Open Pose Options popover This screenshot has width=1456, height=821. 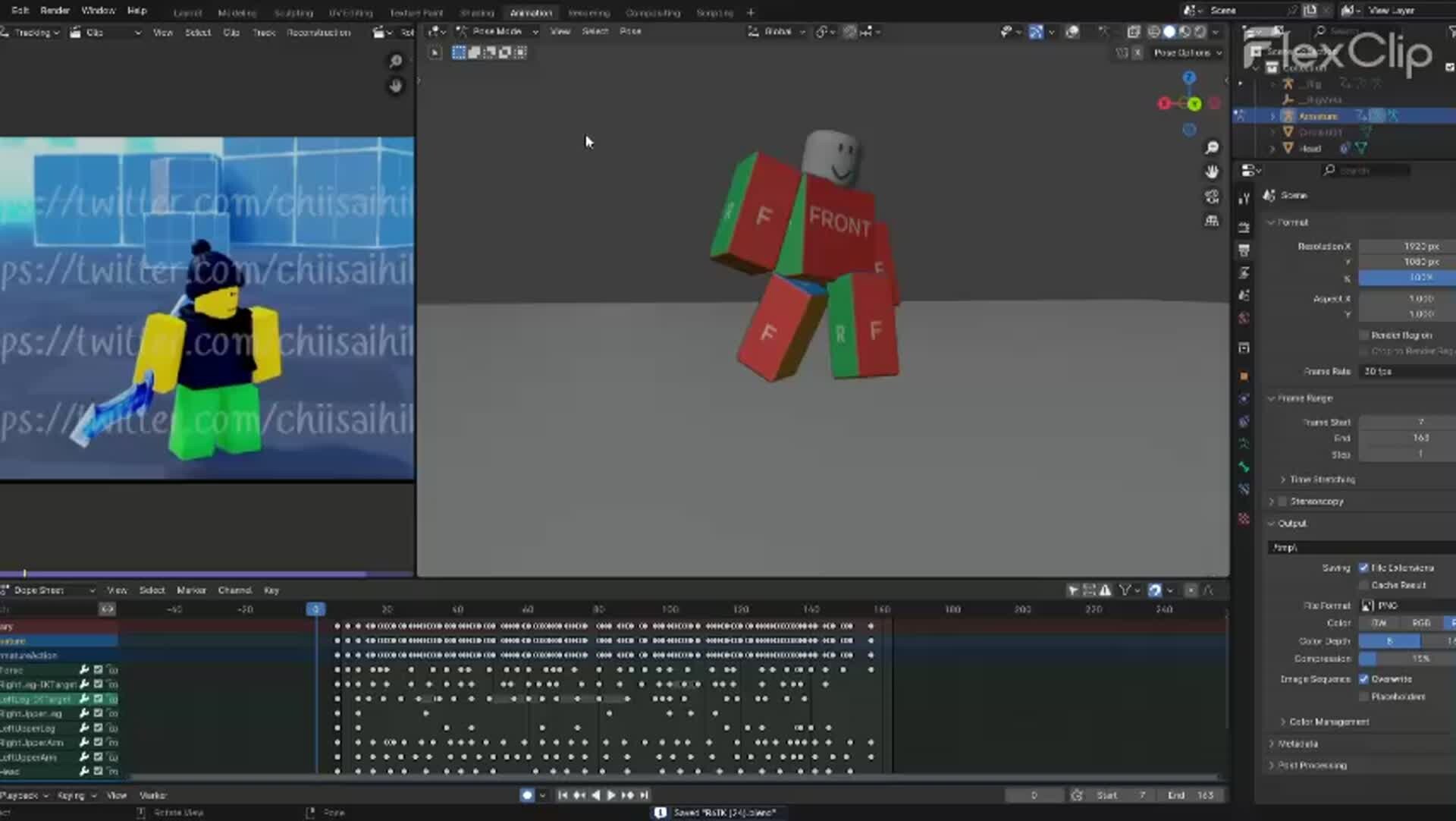pyautogui.click(x=1187, y=52)
